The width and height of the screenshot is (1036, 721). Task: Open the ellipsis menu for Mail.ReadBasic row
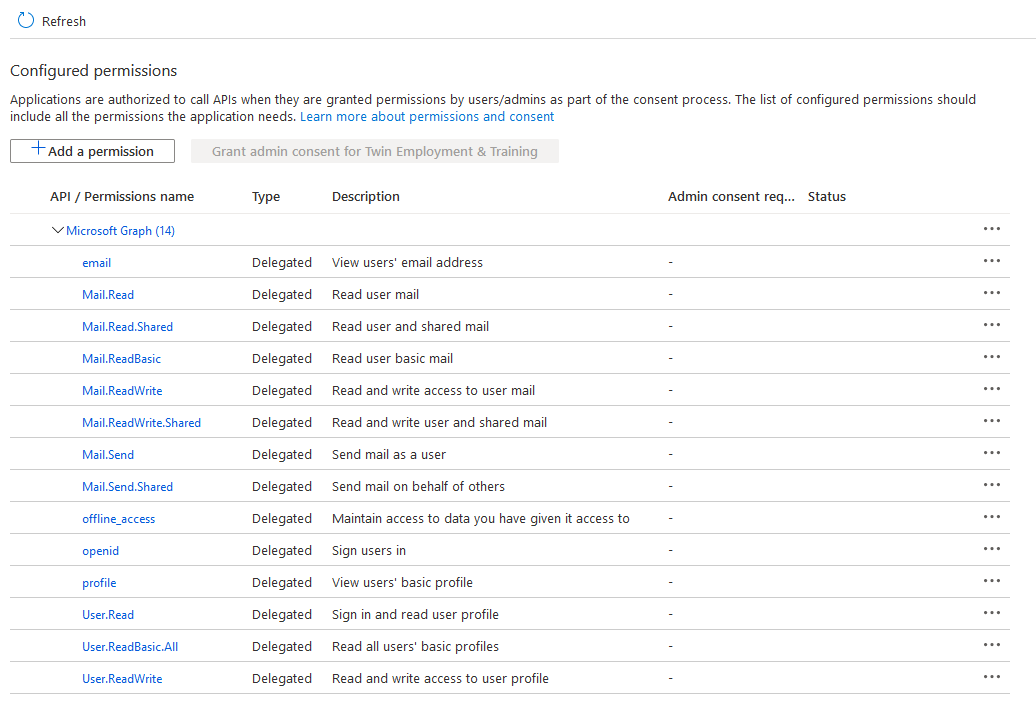tap(992, 357)
